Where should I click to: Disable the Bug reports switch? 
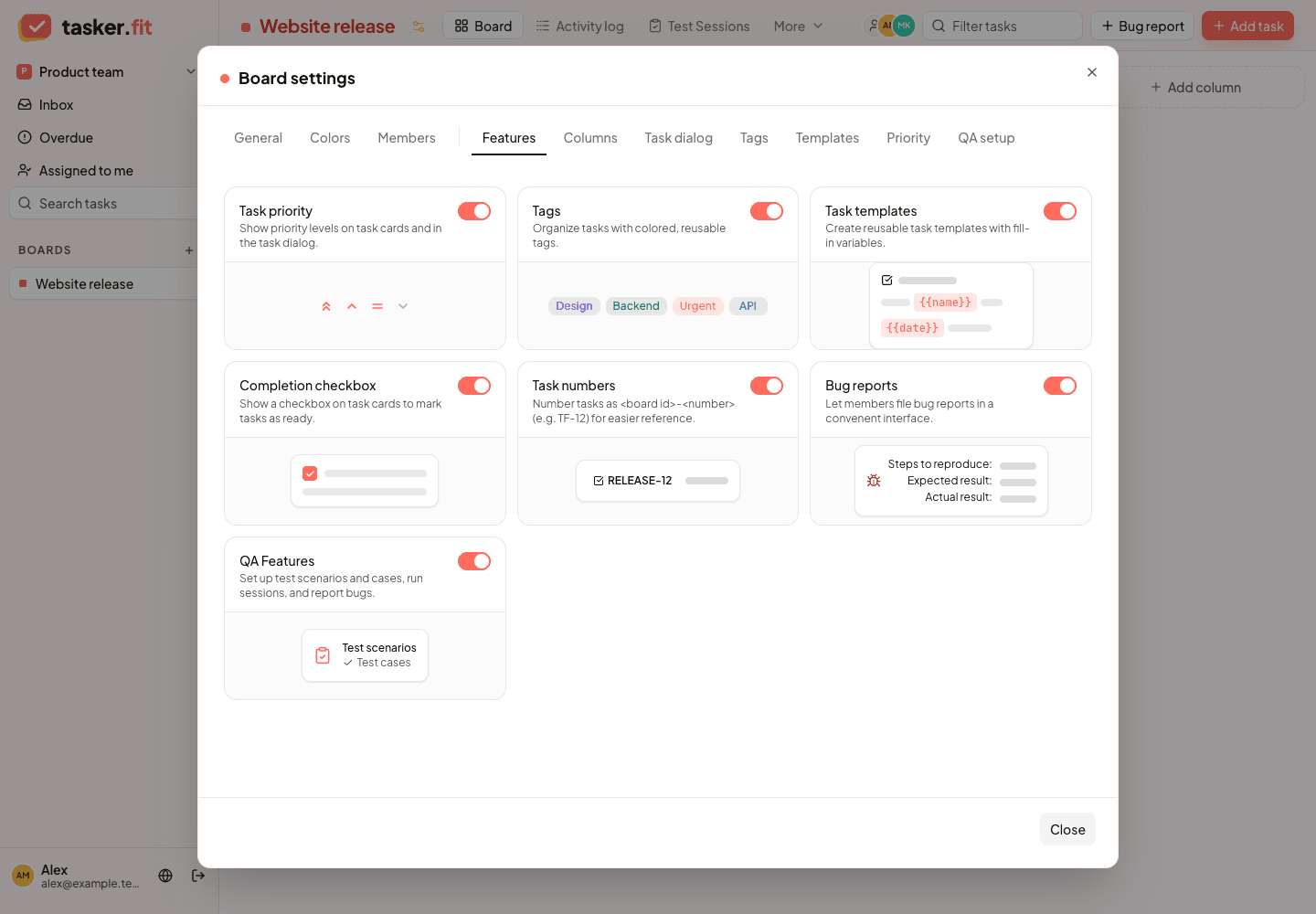1060,386
